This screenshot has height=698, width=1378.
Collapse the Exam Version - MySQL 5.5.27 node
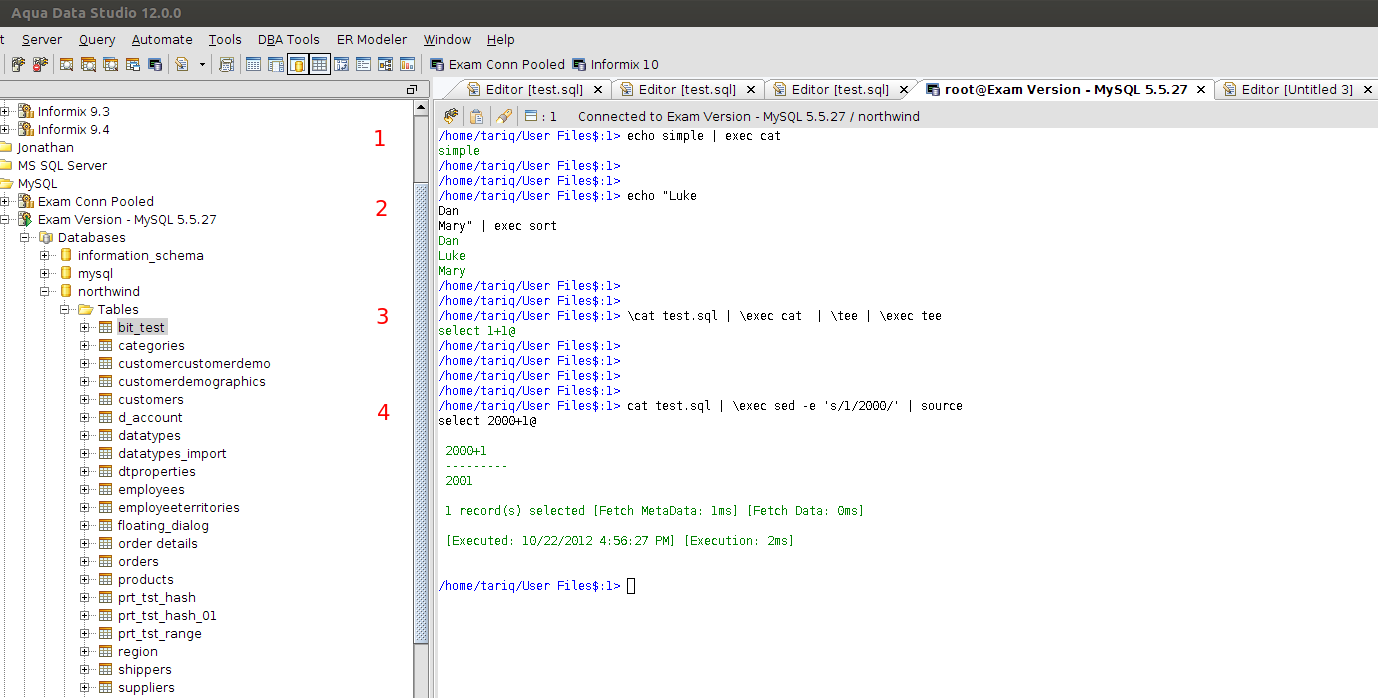[x=5, y=219]
